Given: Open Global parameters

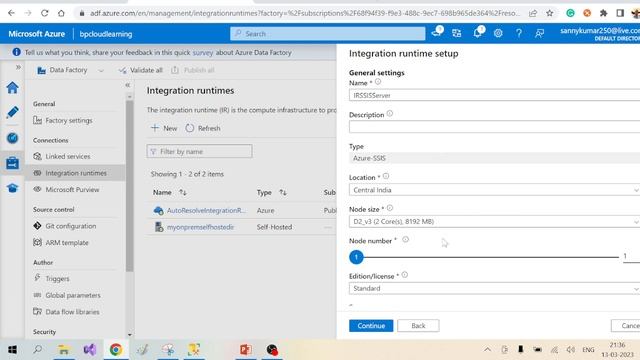Looking at the screenshot, I should (x=73, y=295).
